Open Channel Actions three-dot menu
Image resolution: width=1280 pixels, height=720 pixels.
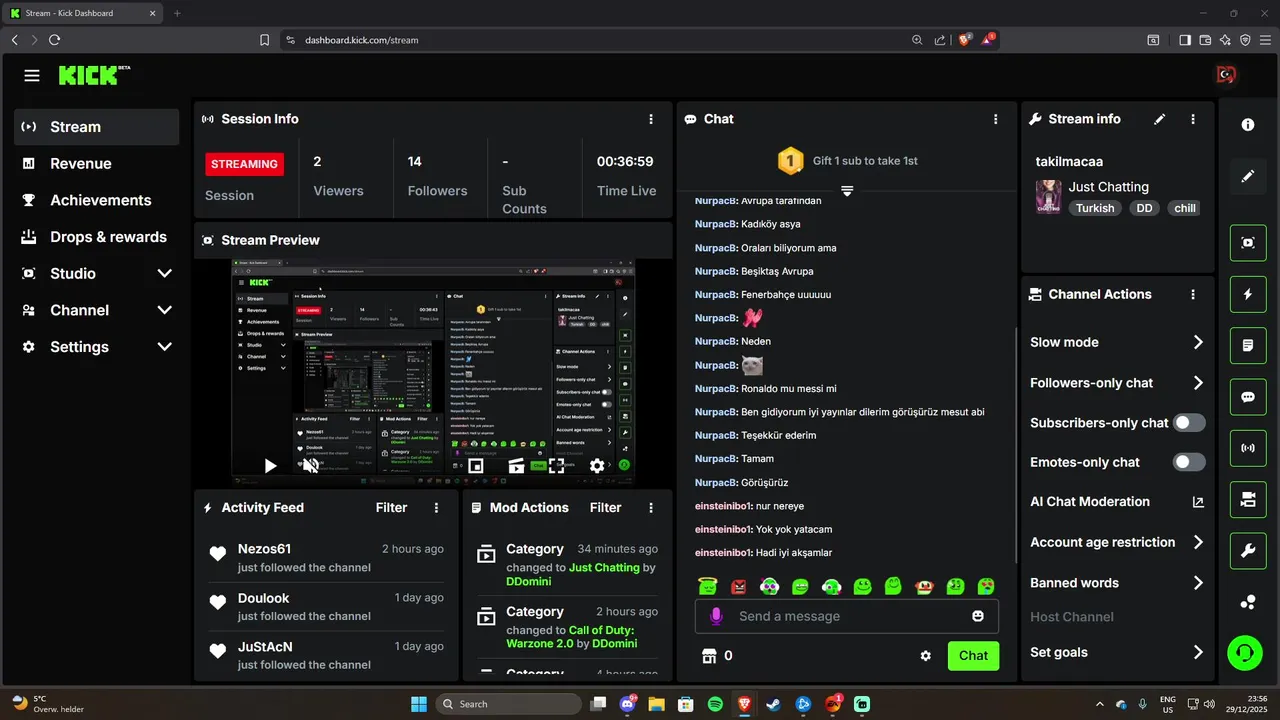tap(1193, 295)
